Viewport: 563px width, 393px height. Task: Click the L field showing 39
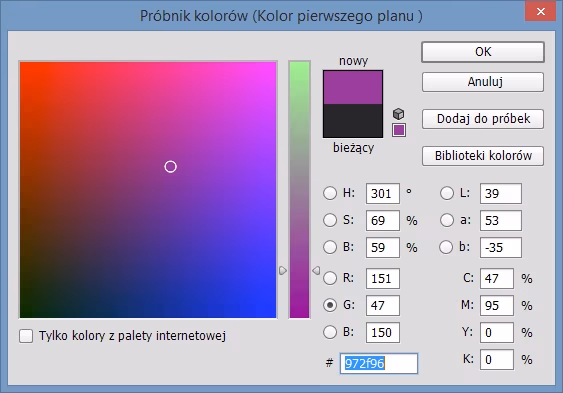[501, 193]
